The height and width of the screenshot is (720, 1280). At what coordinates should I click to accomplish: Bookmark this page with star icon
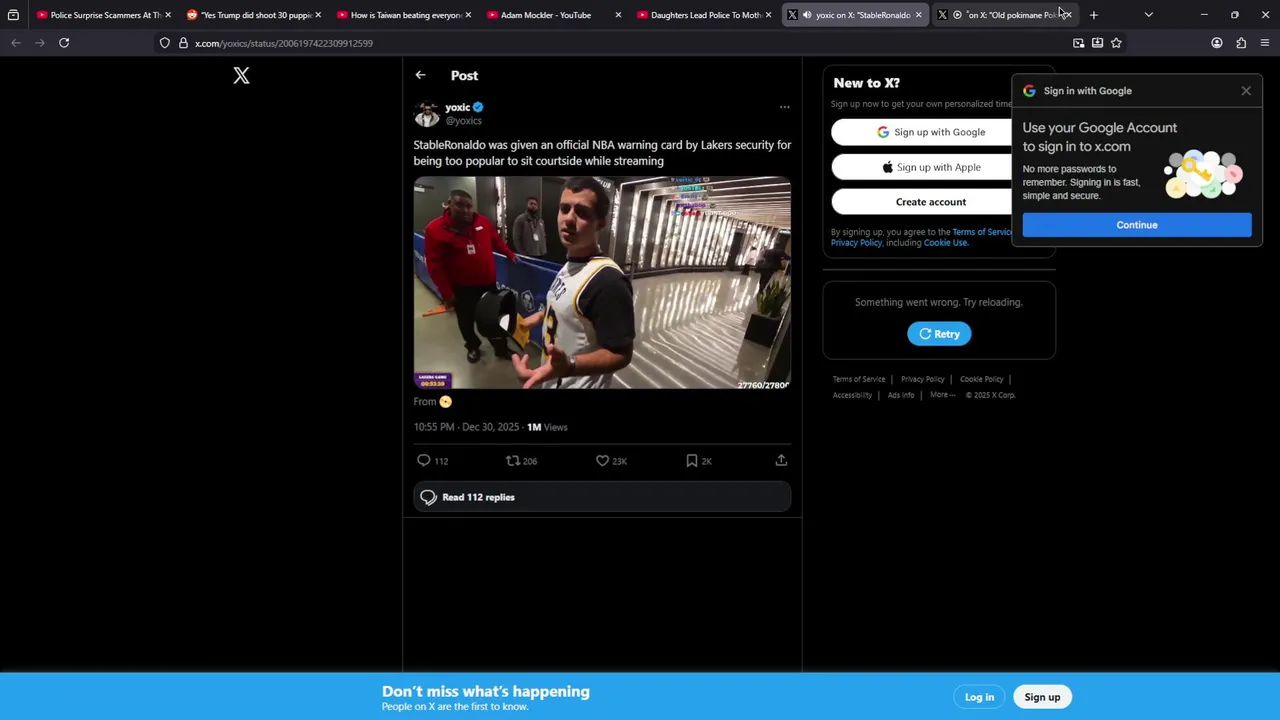(x=1116, y=43)
